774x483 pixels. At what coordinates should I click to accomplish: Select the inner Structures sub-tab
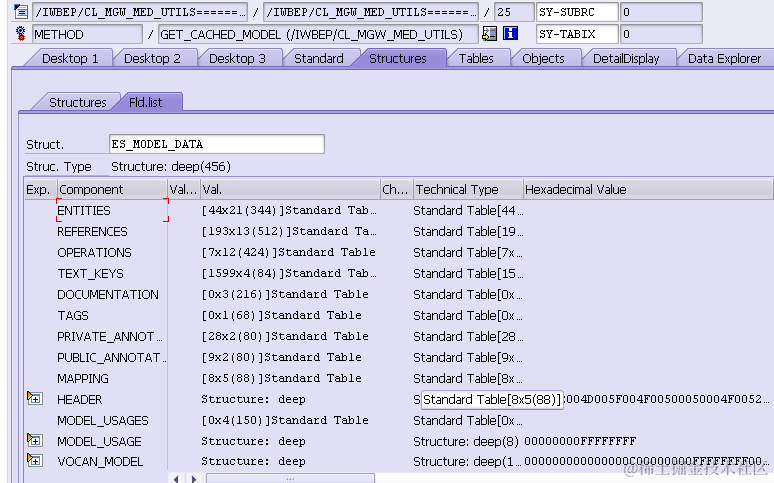point(77,102)
